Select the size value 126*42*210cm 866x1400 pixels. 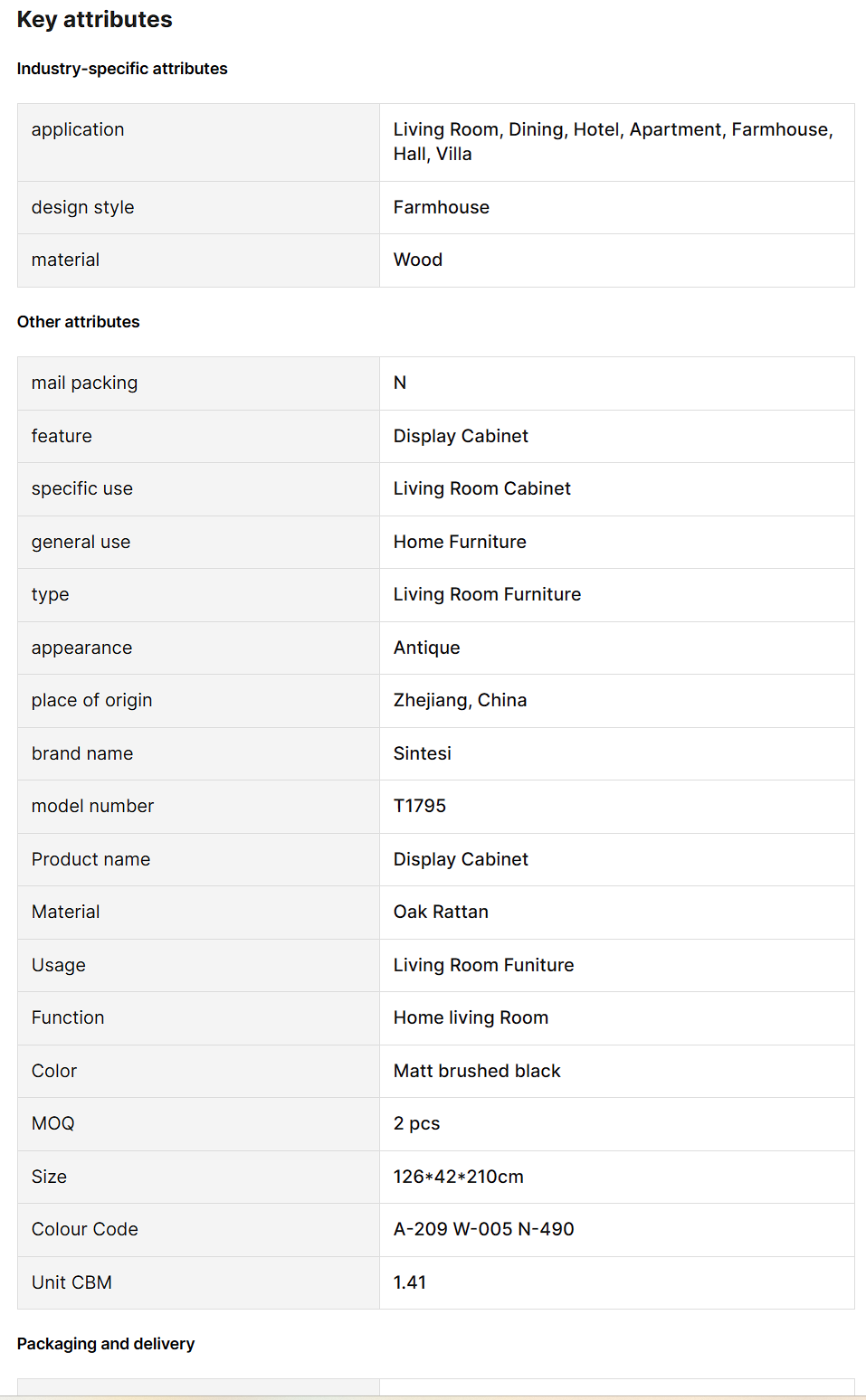(459, 1177)
